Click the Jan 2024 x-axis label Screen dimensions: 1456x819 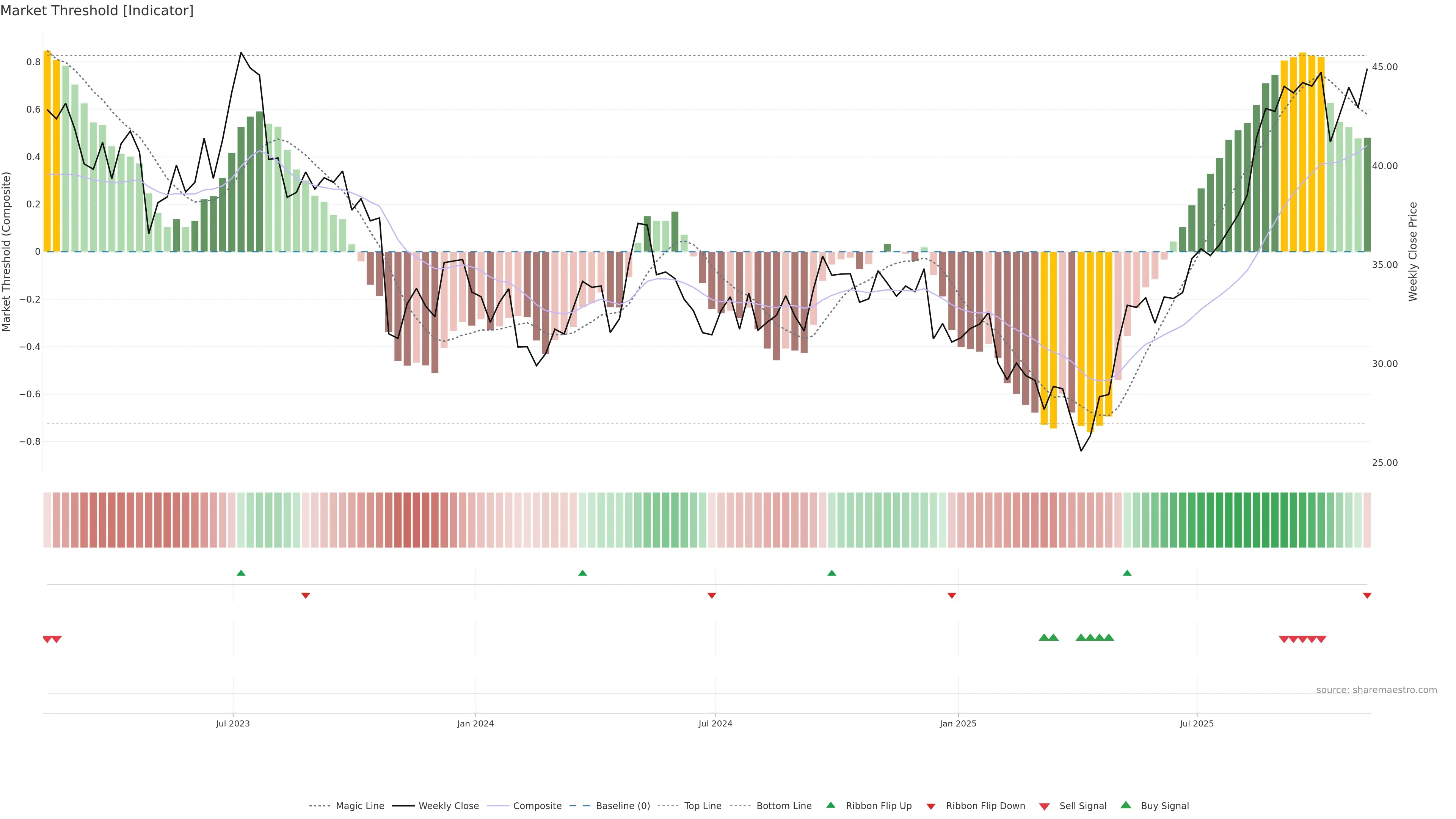click(x=475, y=723)
